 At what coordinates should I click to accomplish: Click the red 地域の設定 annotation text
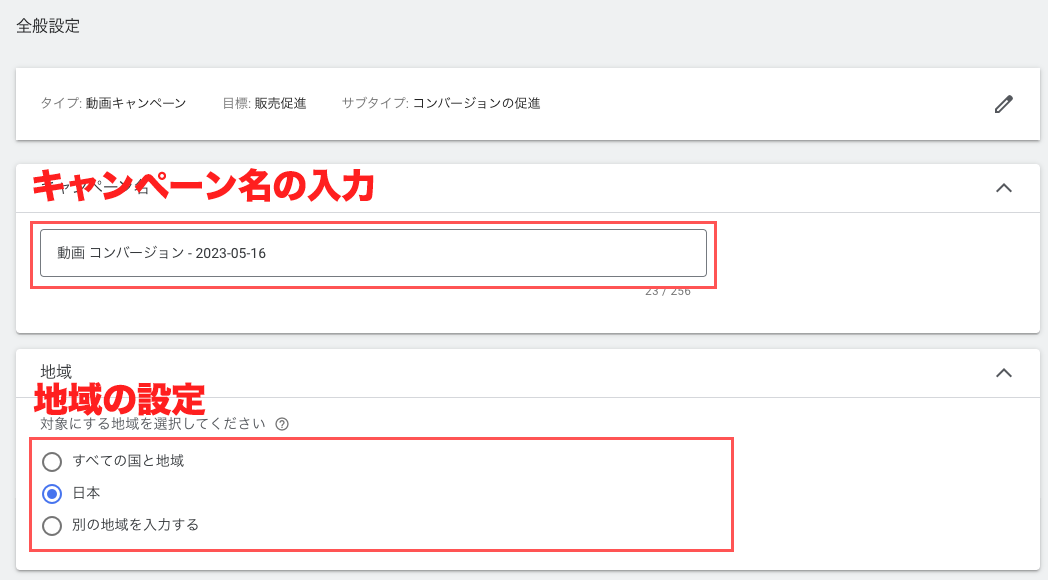pos(120,399)
